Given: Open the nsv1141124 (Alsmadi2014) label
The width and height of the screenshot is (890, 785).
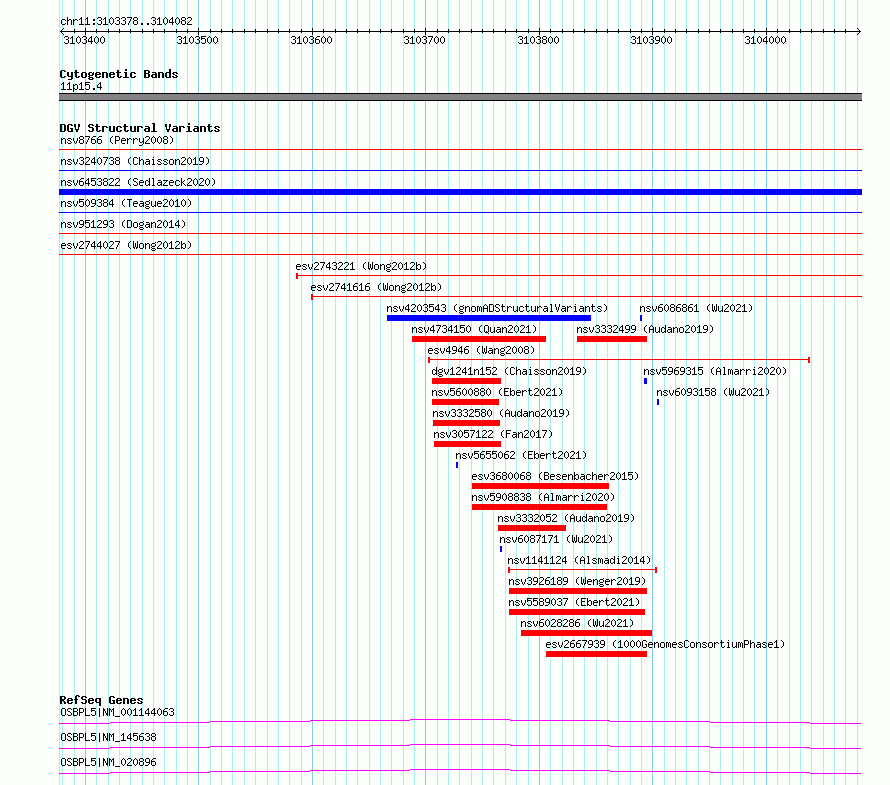Looking at the screenshot, I should [x=579, y=560].
